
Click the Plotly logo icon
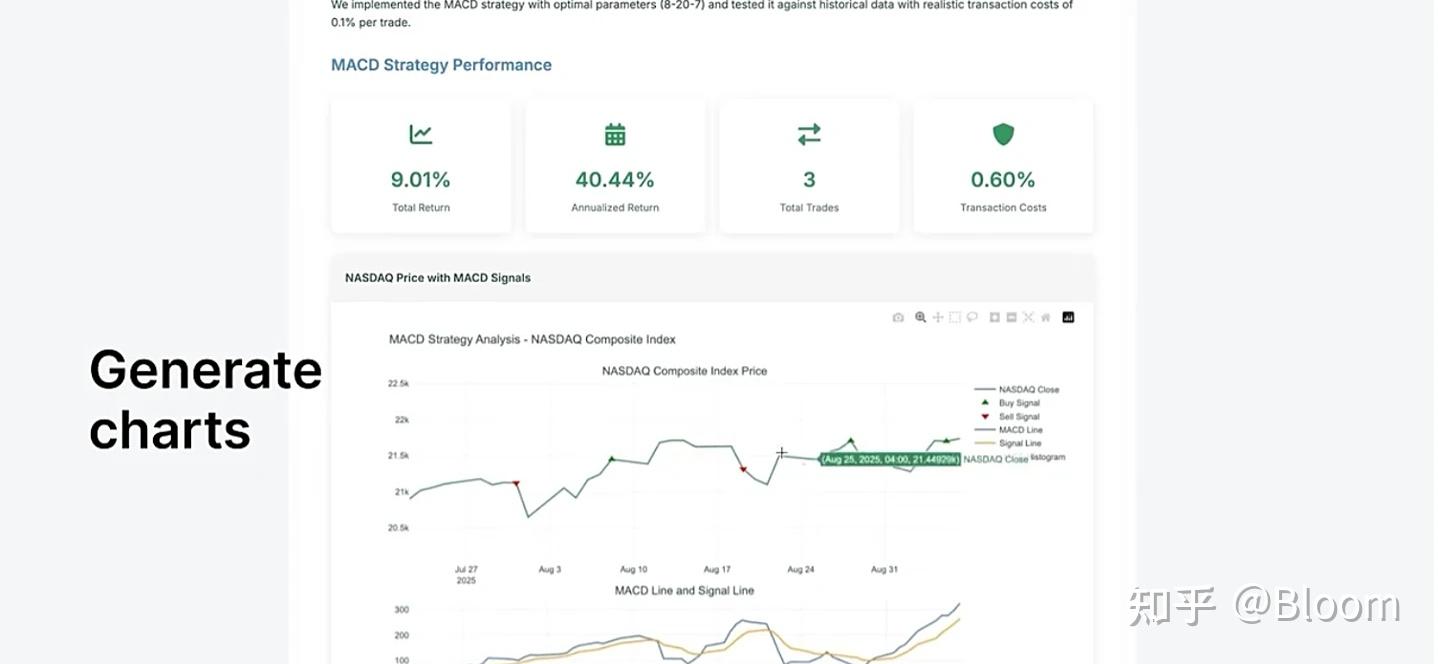pyautogui.click(x=1068, y=318)
